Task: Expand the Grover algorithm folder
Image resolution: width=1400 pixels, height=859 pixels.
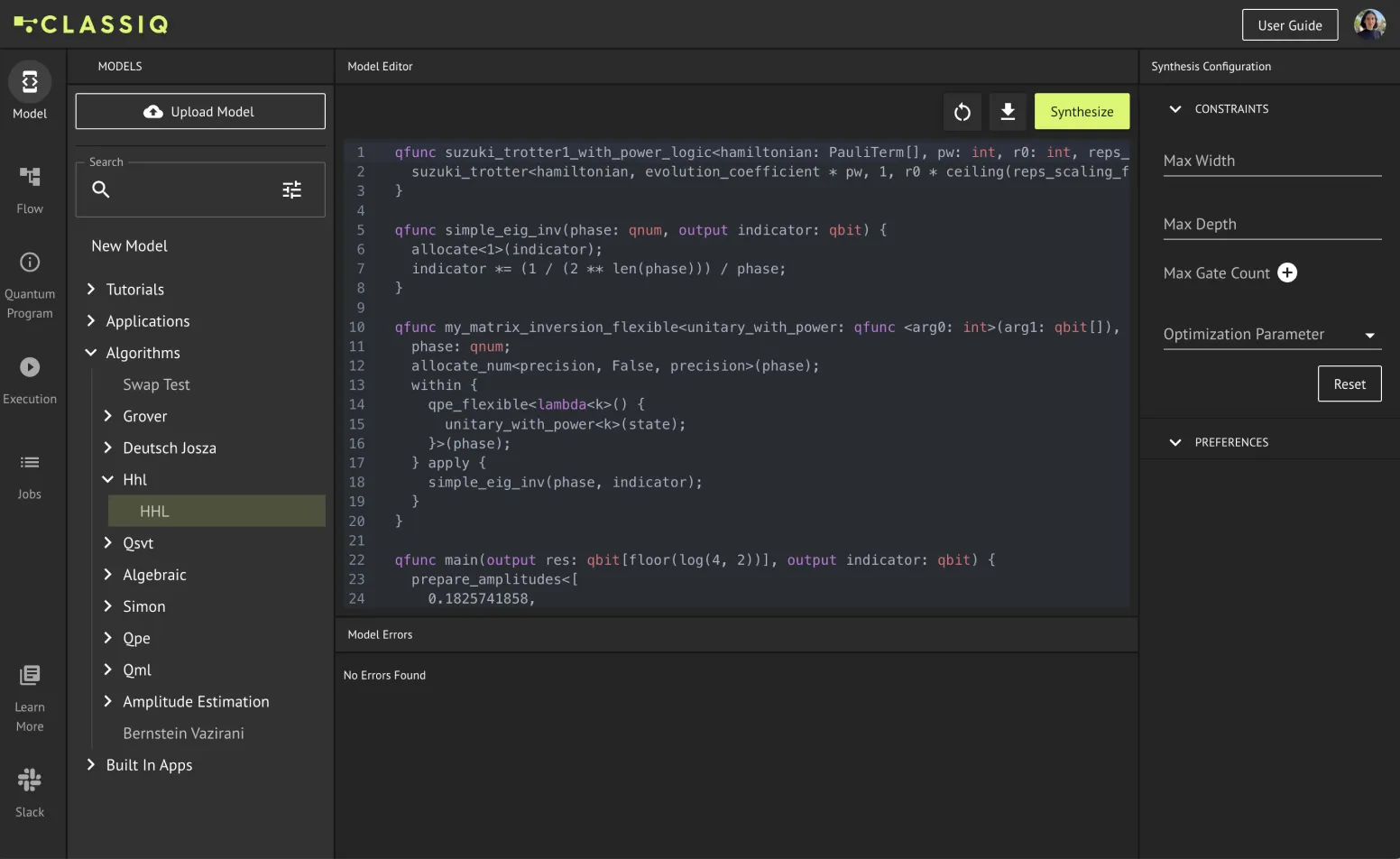Action: click(x=108, y=416)
